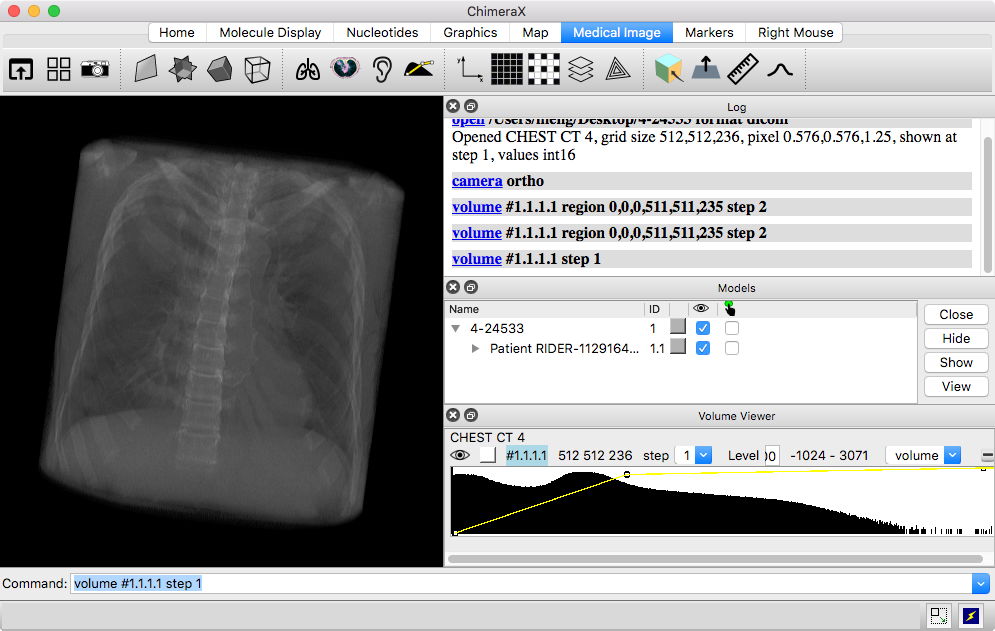Enable the selection checkbox for Patient RIDER row

click(732, 348)
